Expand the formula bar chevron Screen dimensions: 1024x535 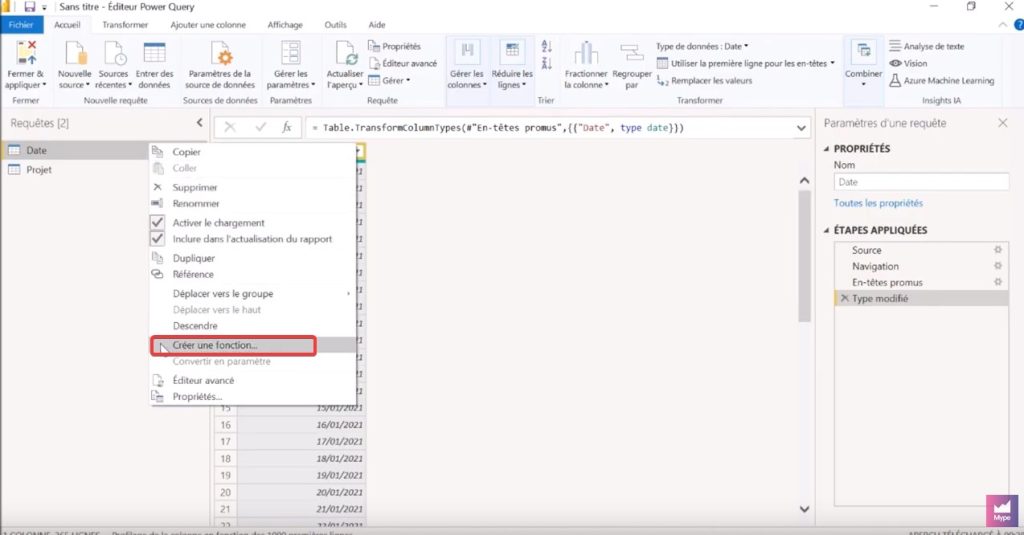[801, 128]
